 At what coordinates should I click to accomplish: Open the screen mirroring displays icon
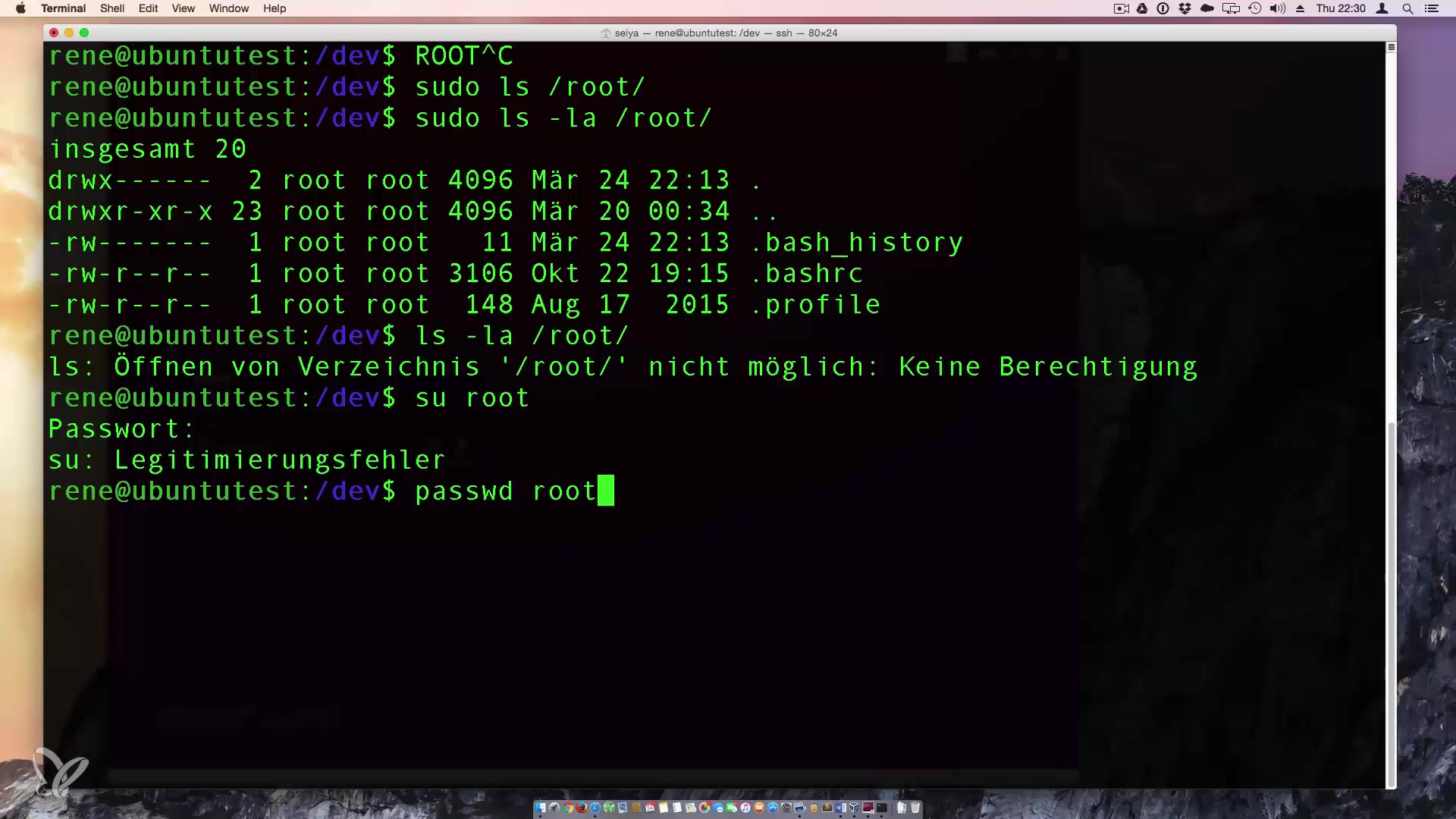click(1231, 8)
